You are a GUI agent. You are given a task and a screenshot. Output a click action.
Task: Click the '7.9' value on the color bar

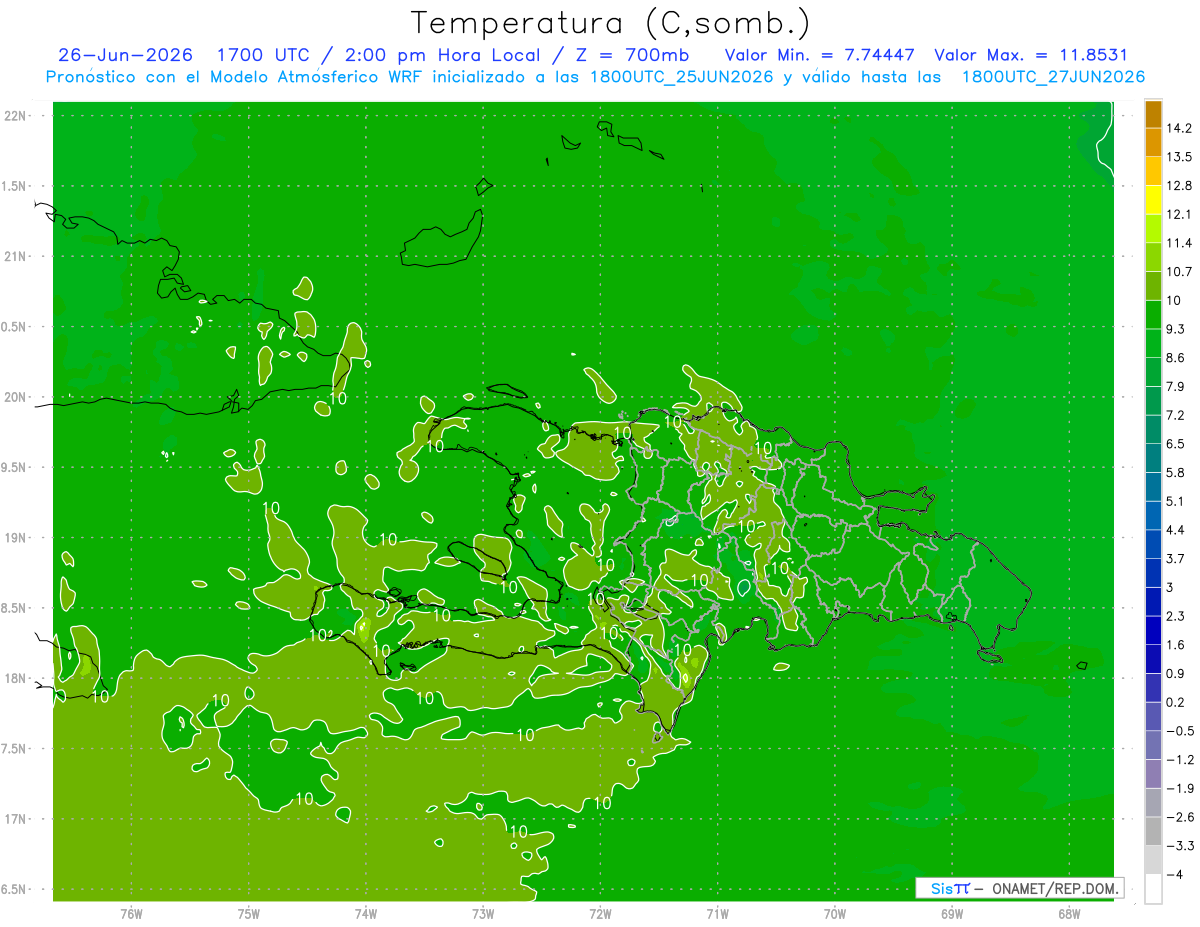pyautogui.click(x=1176, y=386)
